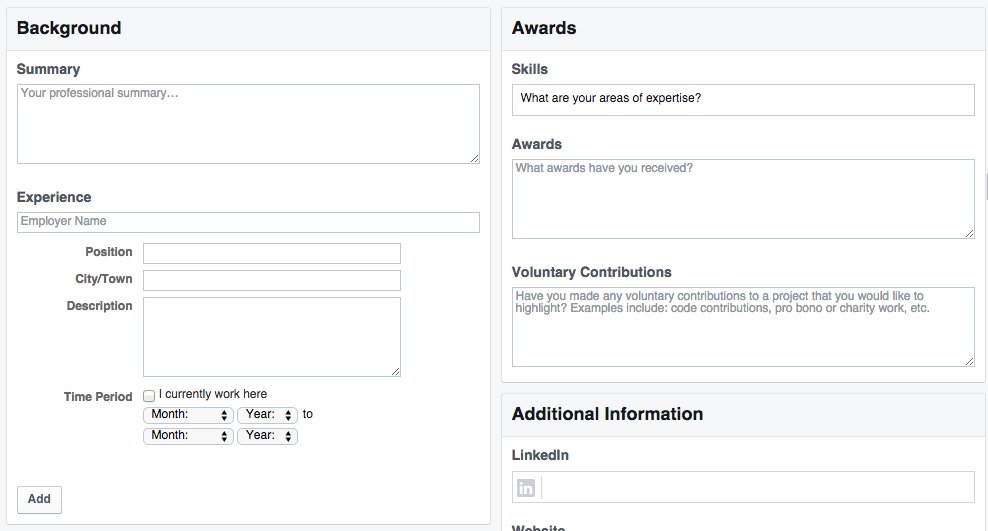The height and width of the screenshot is (531, 988).
Task: Focus the Employer Name field
Action: 248,222
